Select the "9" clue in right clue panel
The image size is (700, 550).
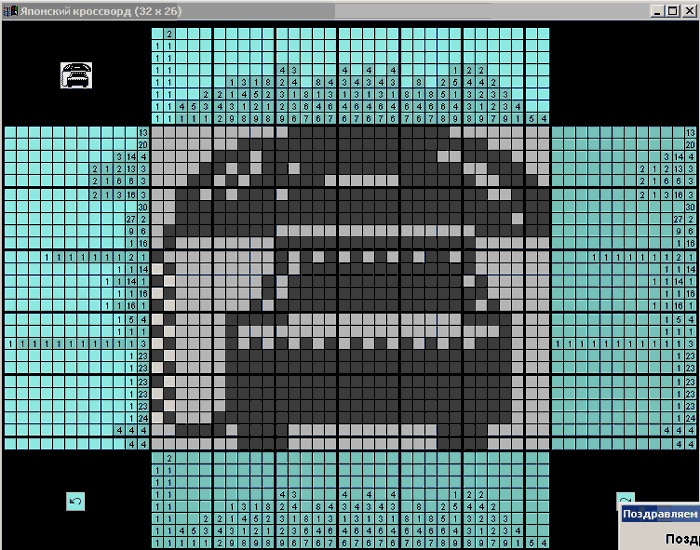point(678,231)
